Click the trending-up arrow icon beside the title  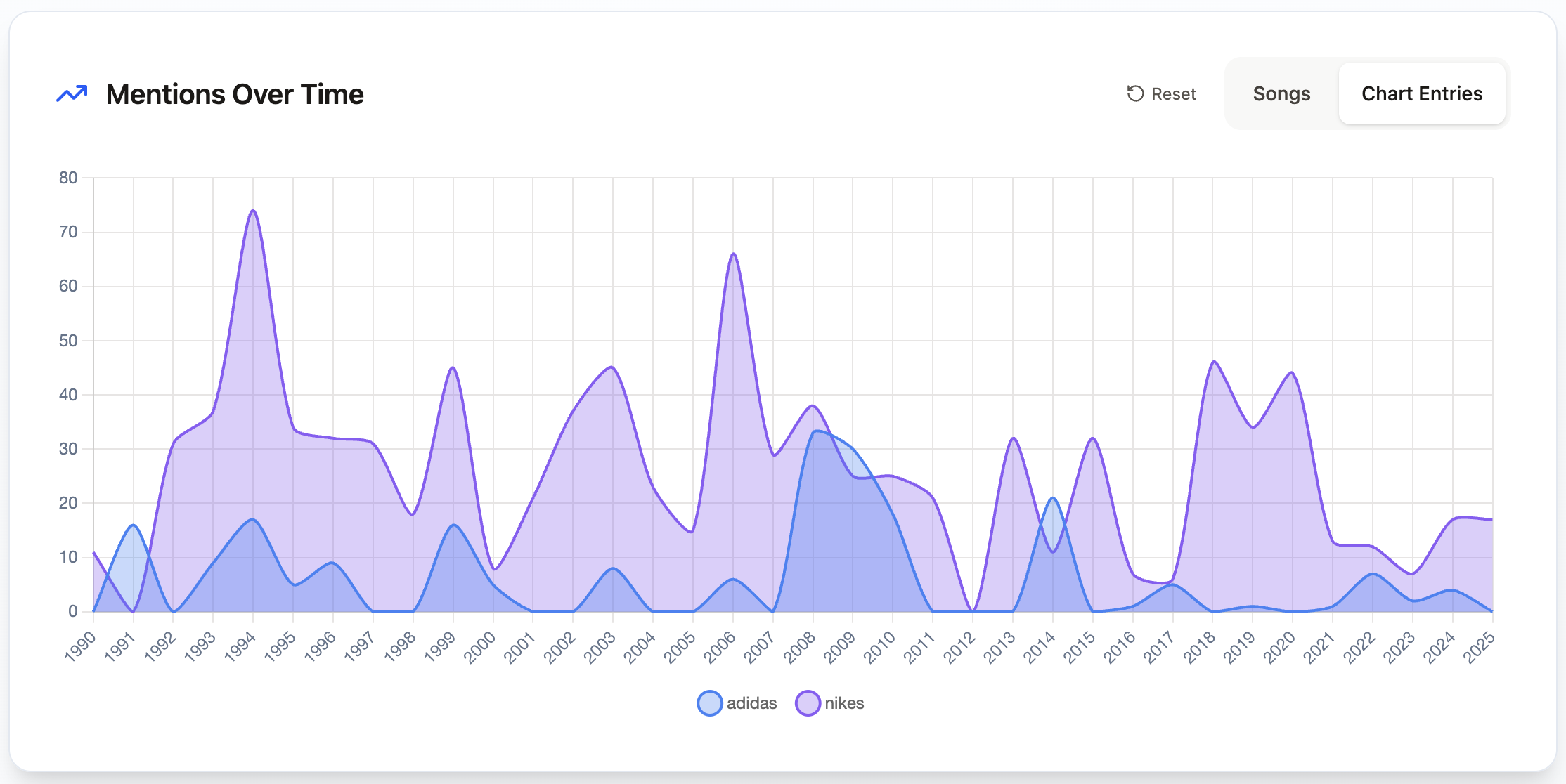pyautogui.click(x=72, y=94)
